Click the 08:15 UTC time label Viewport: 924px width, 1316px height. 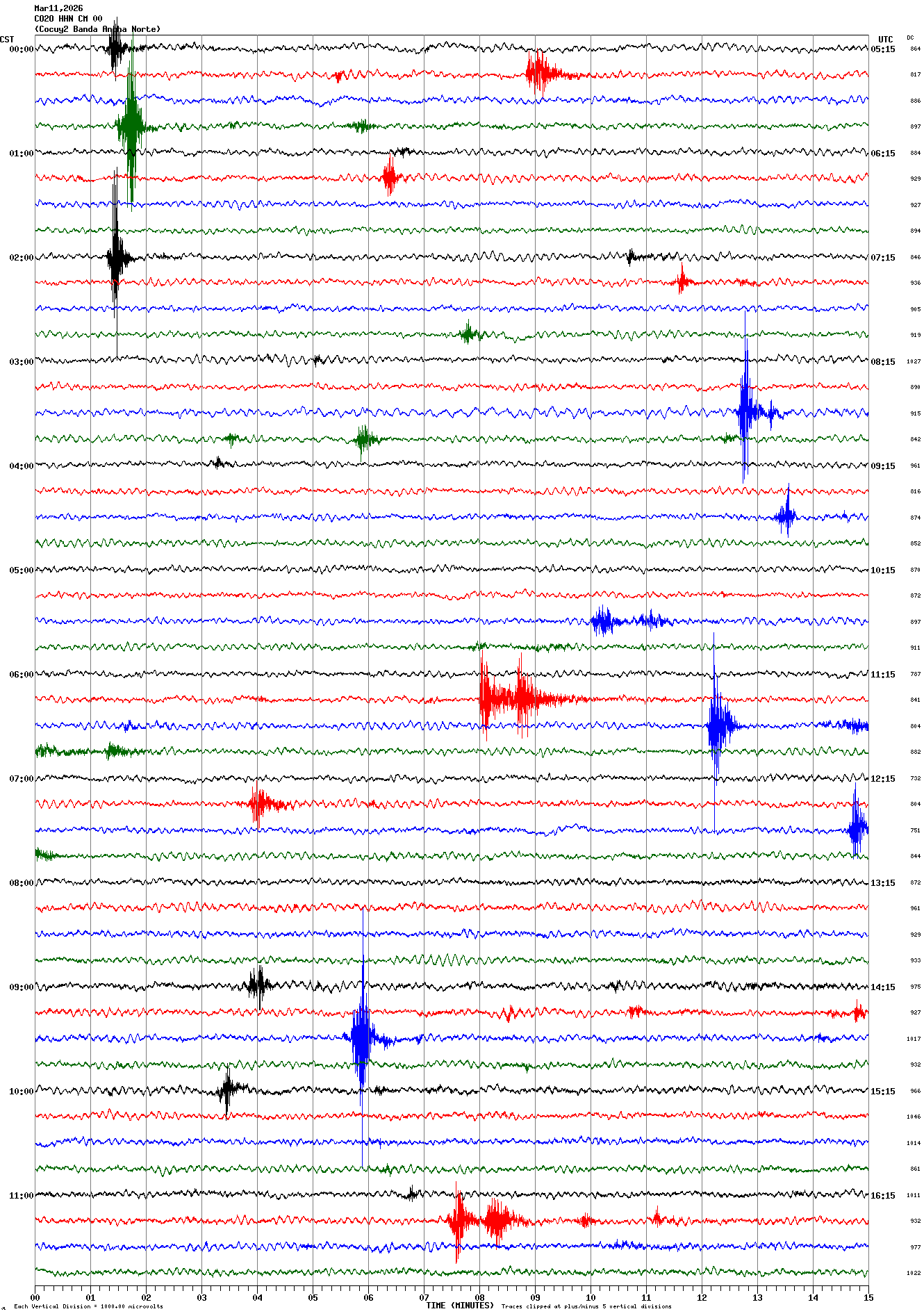(x=883, y=362)
